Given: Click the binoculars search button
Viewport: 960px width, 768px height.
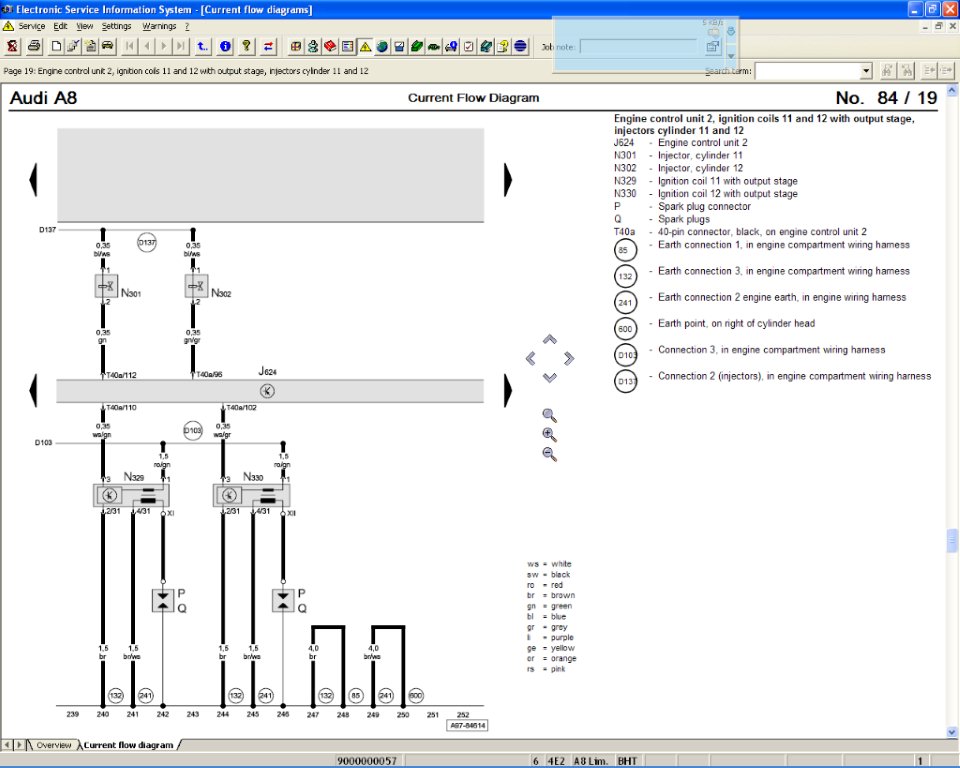Looking at the screenshot, I should [886, 71].
